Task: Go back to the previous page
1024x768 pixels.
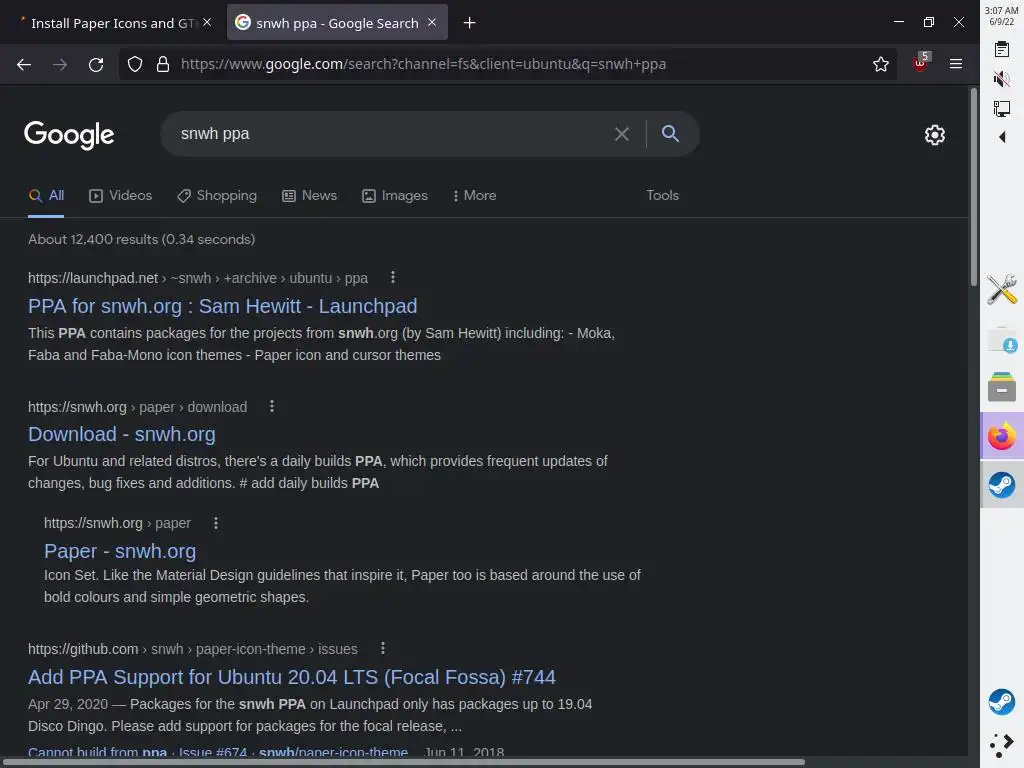Action: (x=24, y=64)
